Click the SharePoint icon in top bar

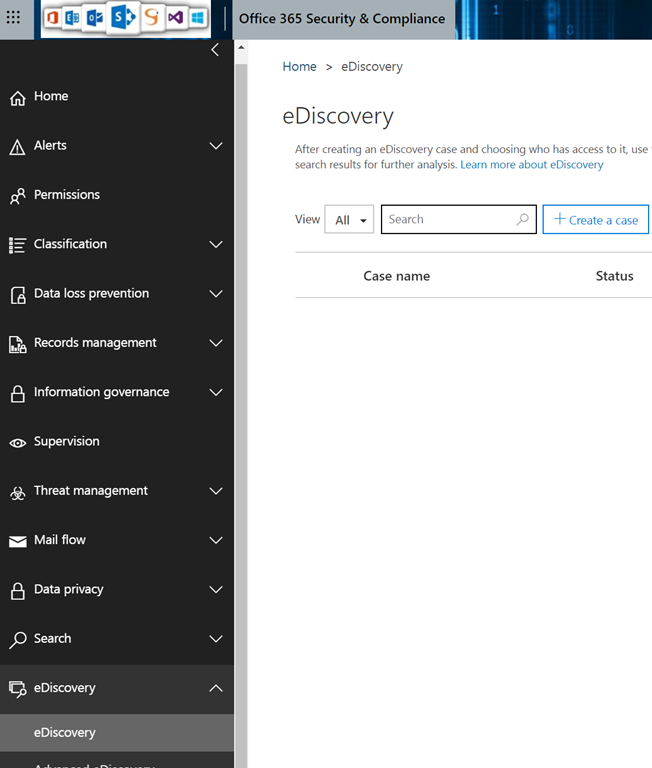pos(123,17)
